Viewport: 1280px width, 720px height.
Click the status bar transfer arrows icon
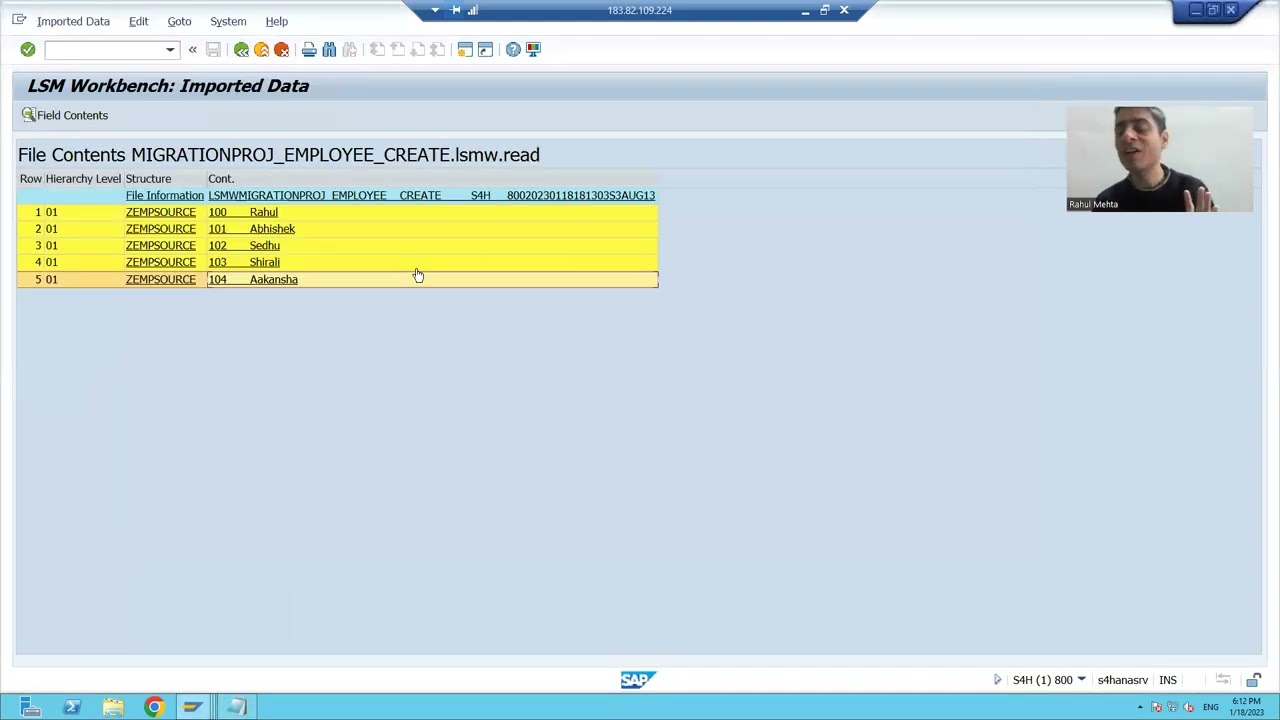coord(1223,680)
